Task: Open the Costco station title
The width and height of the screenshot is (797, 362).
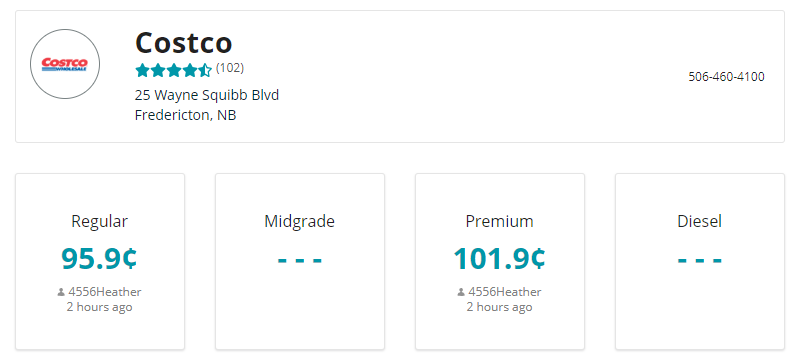Action: pos(183,43)
